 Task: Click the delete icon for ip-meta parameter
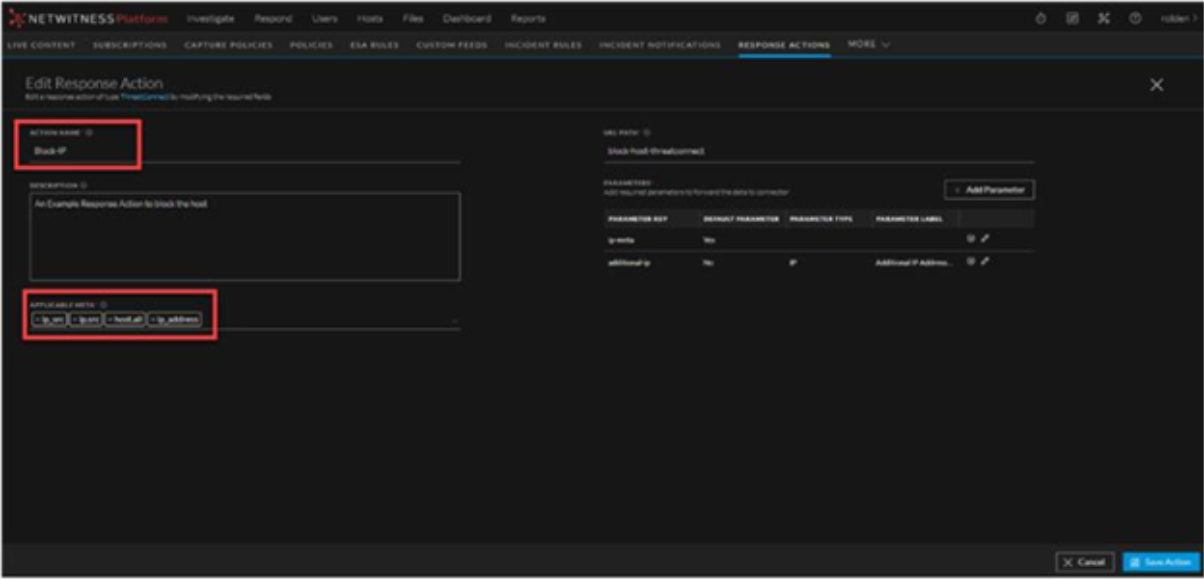click(971, 238)
